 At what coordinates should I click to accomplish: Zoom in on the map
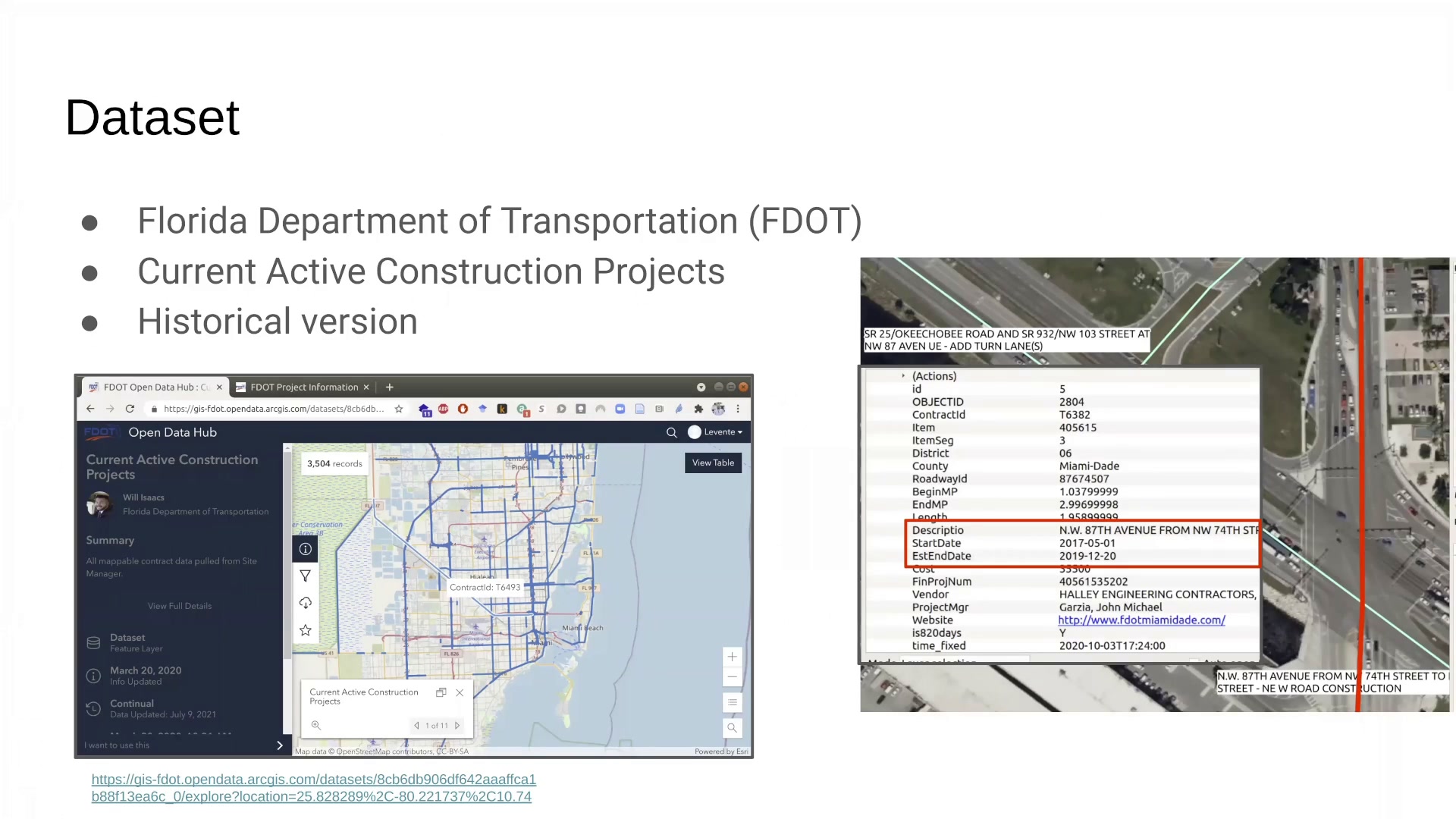732,657
